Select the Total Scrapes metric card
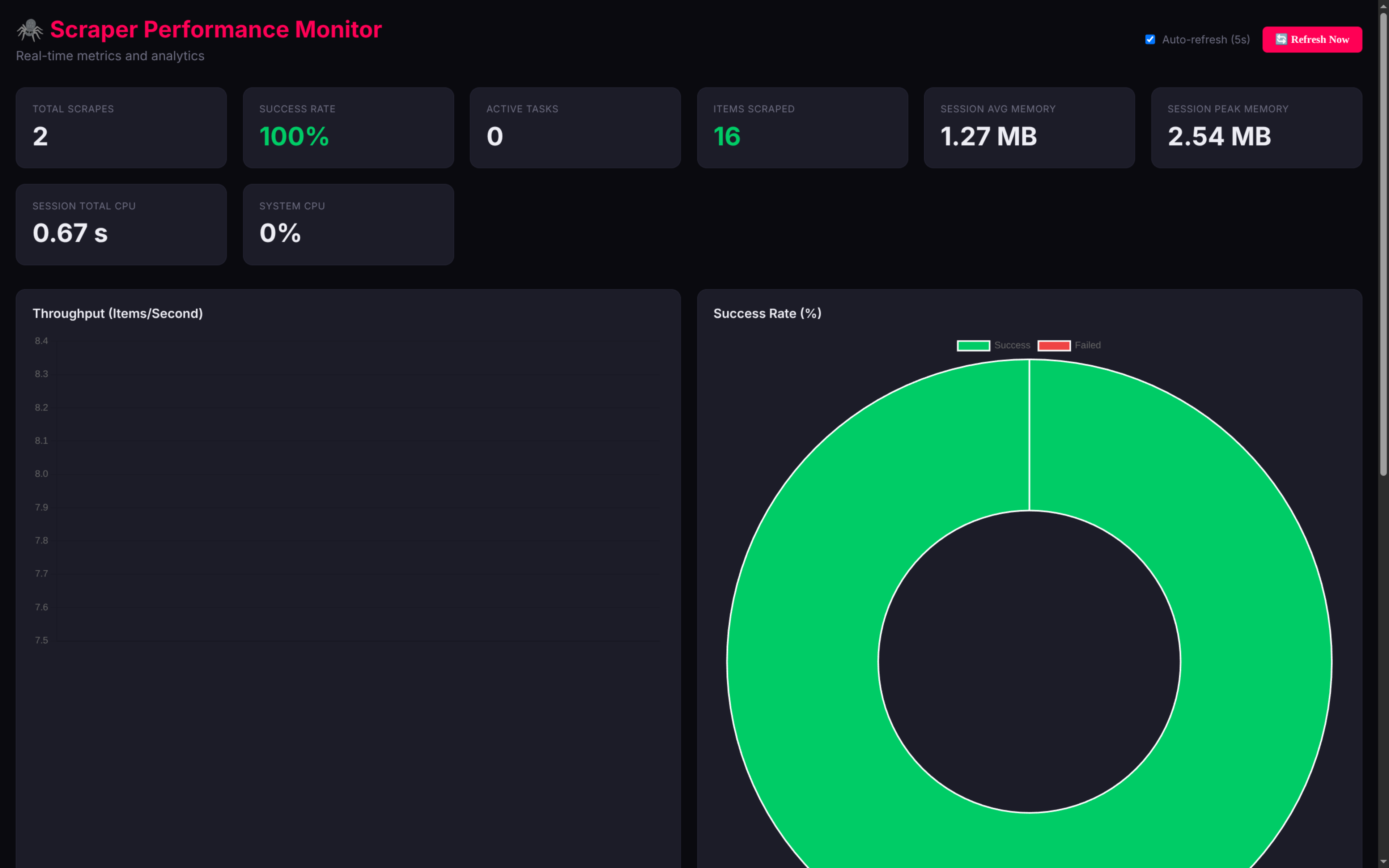Screen dimensions: 1389x868 coord(120,127)
